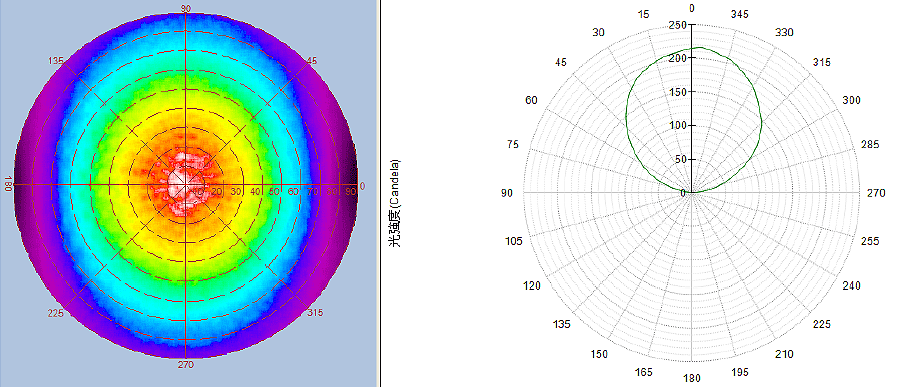Click the 60 degree label on polar chart
The height and width of the screenshot is (387, 900).
pyautogui.click(x=532, y=100)
